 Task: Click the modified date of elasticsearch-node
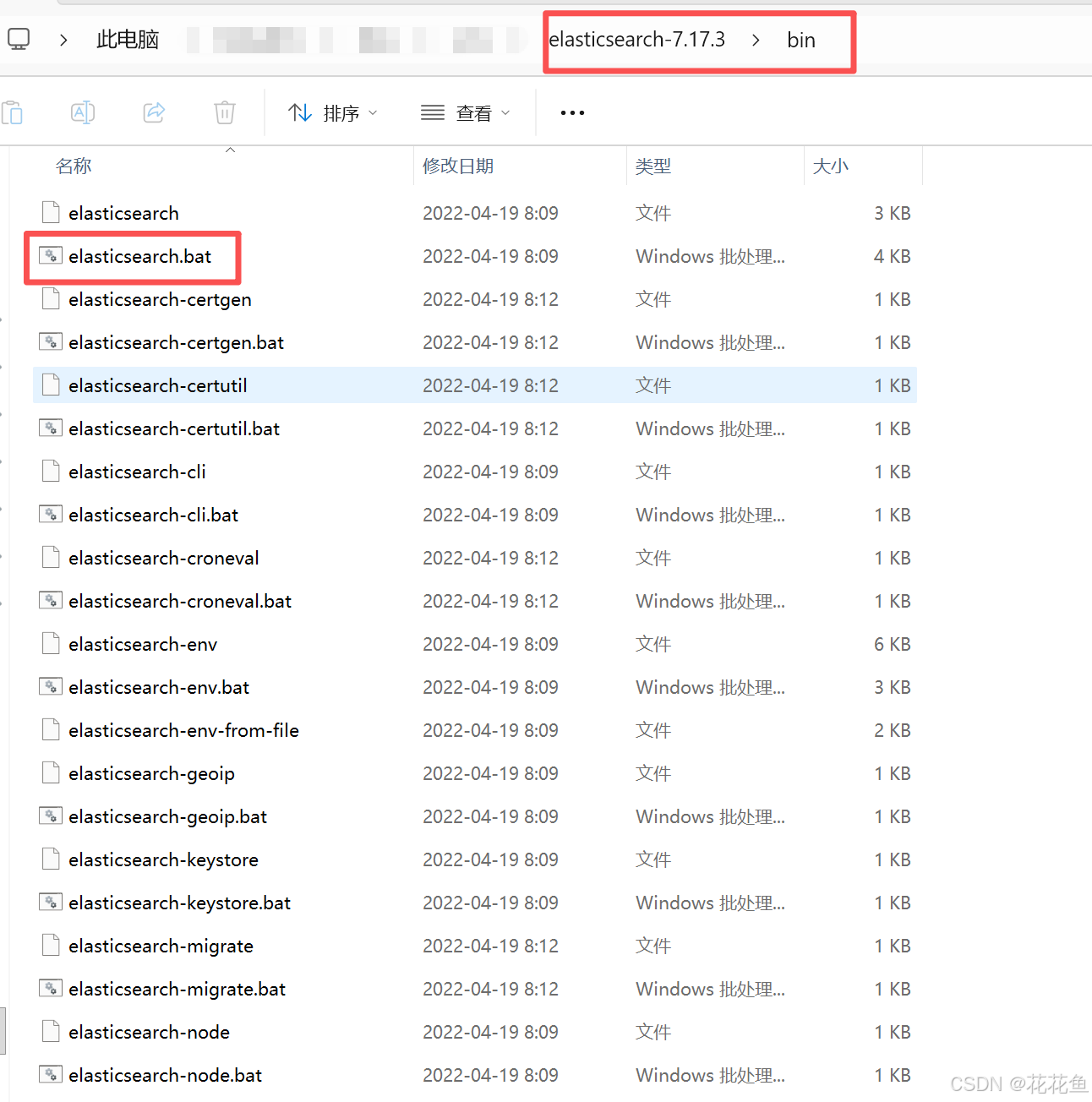[491, 1032]
